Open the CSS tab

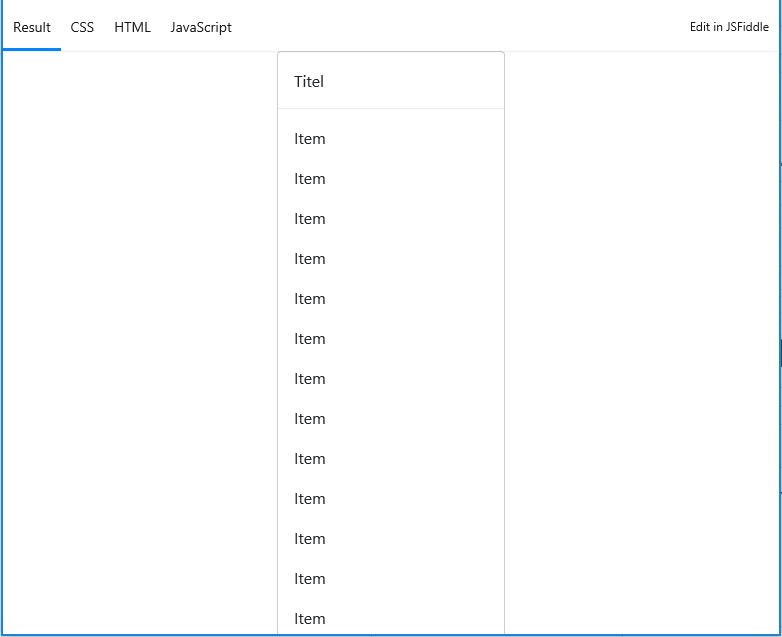coord(82,27)
